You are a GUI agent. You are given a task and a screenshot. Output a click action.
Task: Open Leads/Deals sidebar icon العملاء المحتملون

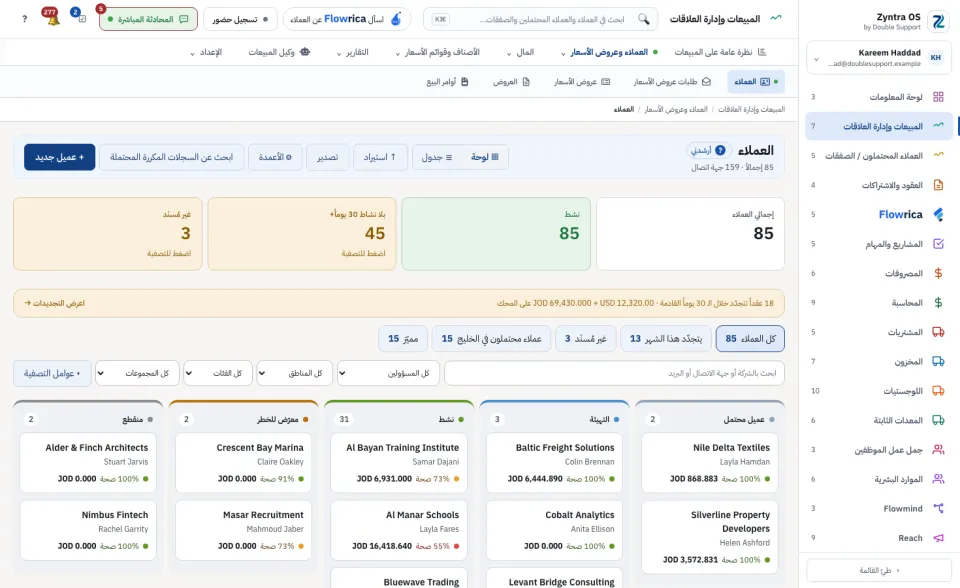938,156
